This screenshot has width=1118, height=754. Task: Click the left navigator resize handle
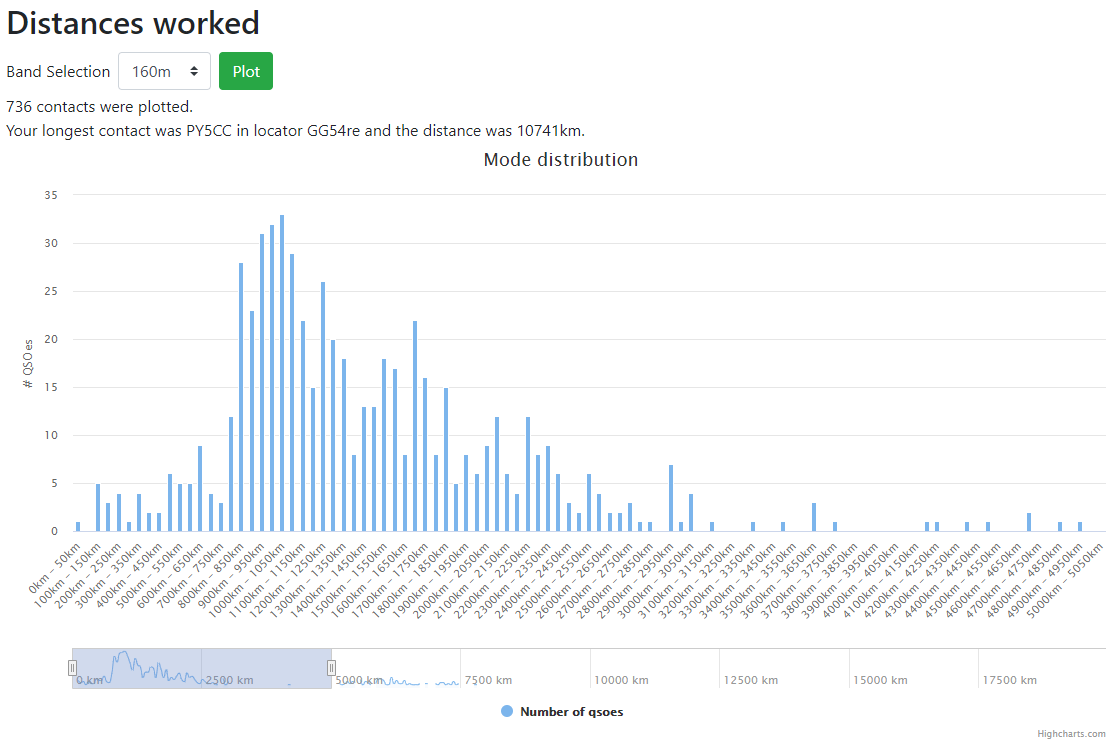tap(72, 666)
